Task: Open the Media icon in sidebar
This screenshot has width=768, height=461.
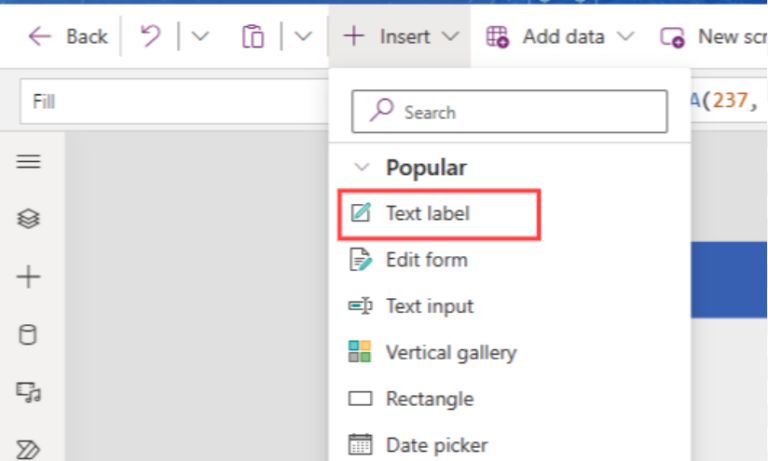Action: pos(28,392)
